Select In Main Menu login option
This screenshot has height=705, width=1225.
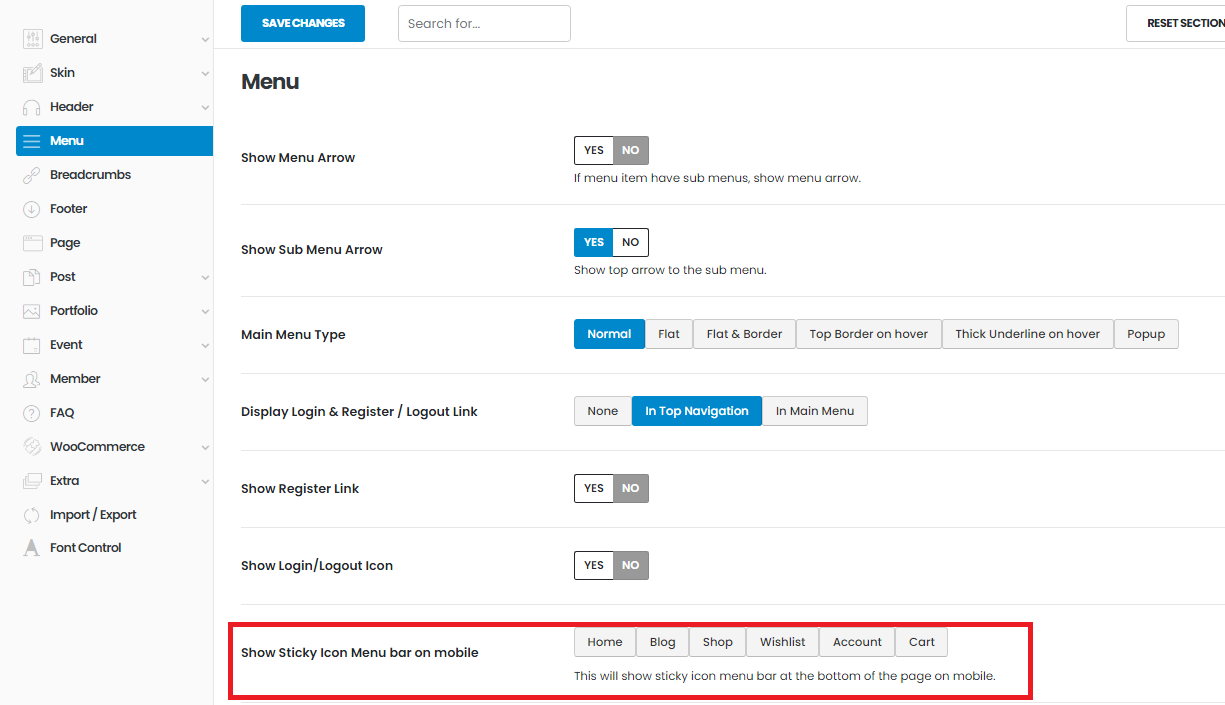tap(815, 411)
